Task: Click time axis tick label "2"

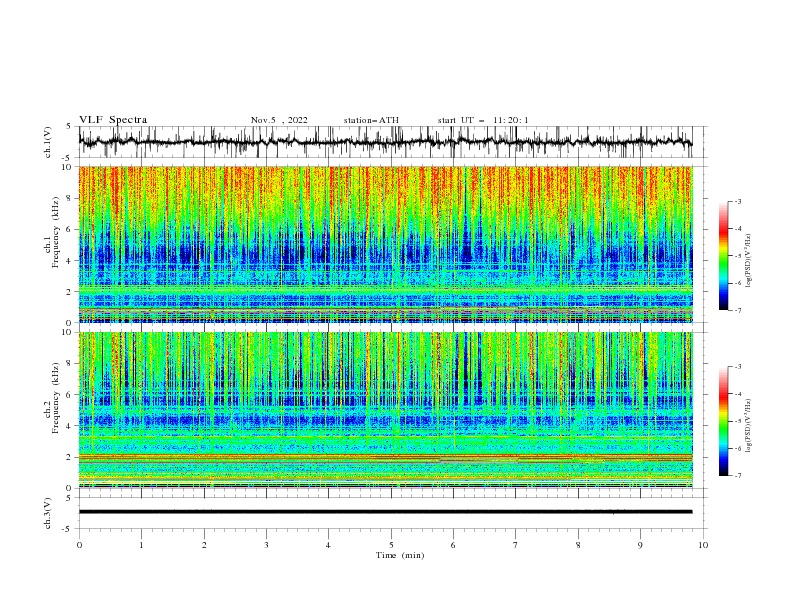Action: tap(204, 545)
